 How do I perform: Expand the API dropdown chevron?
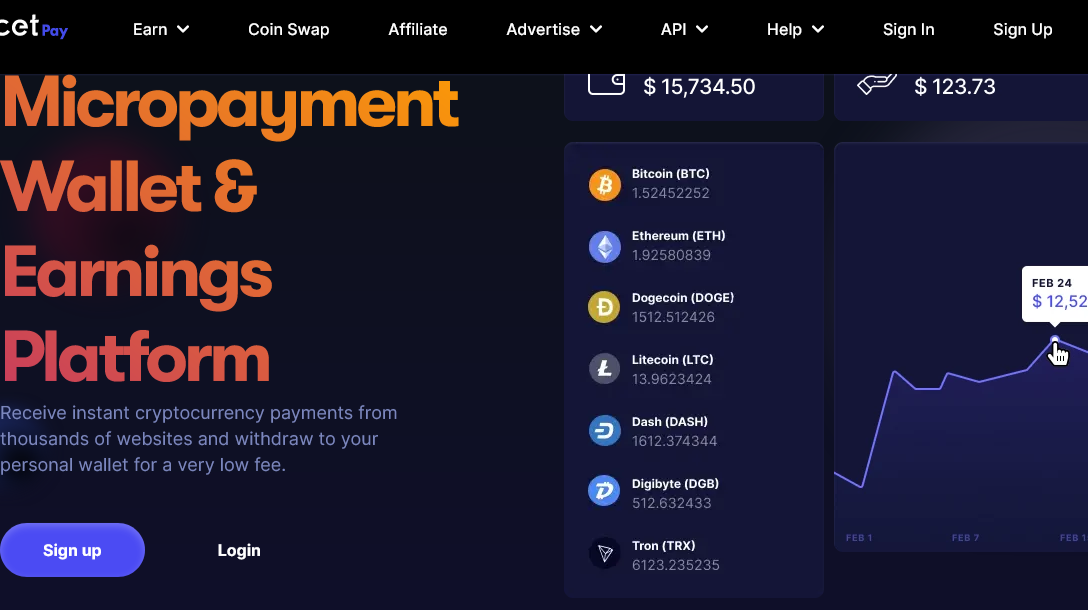pyautogui.click(x=702, y=29)
